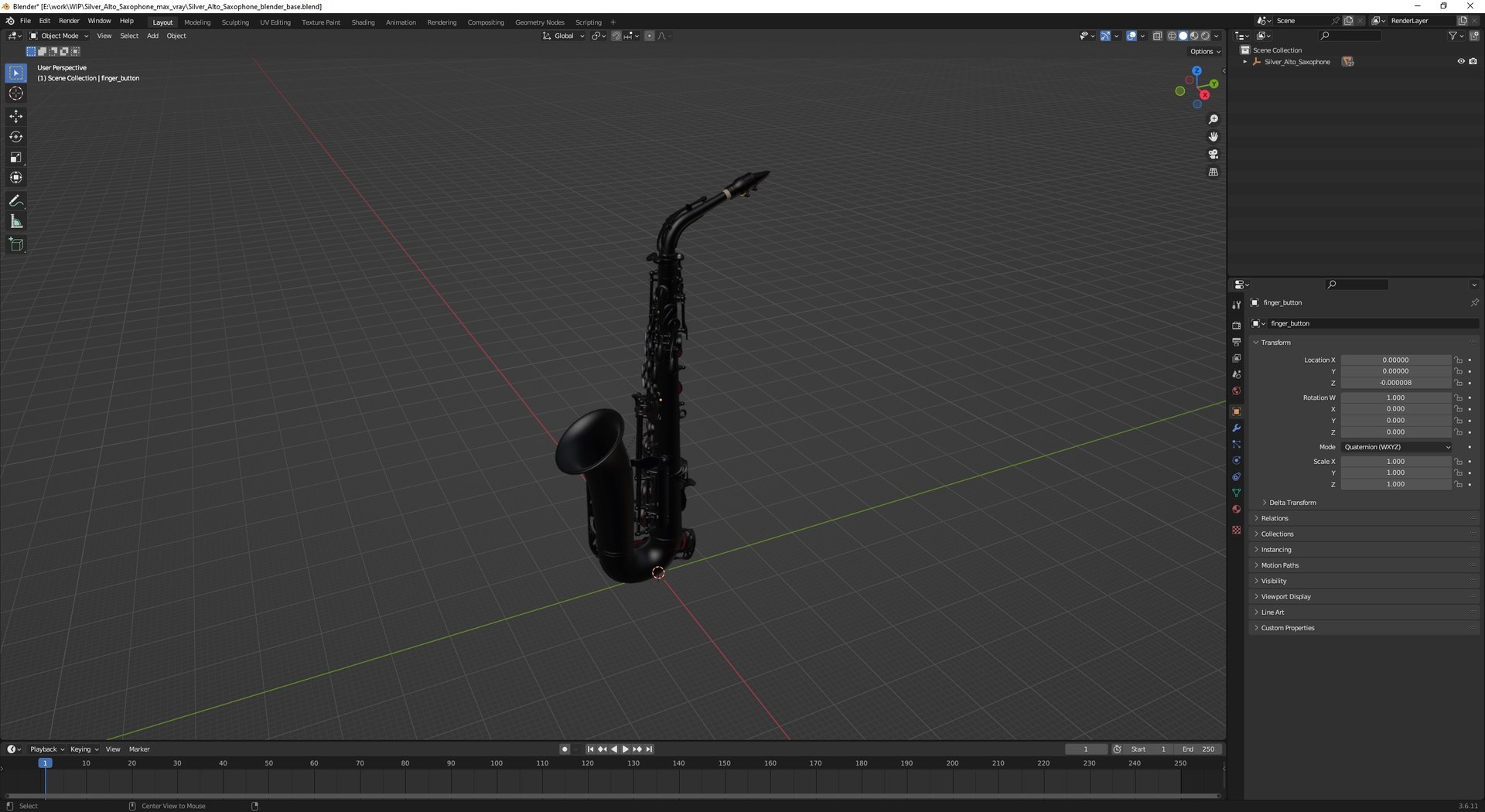Activate the Move tool
Viewport: 1485px width, 812px height.
[x=16, y=116]
